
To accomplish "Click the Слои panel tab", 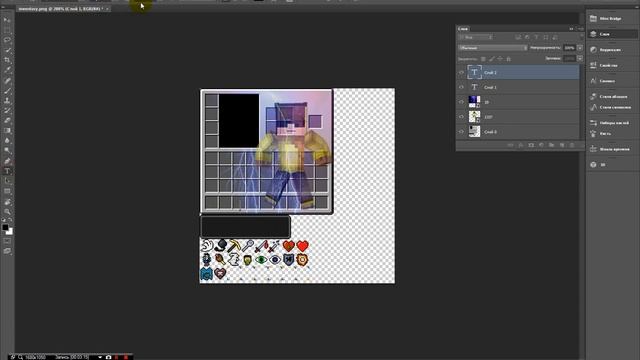I will [x=463, y=29].
